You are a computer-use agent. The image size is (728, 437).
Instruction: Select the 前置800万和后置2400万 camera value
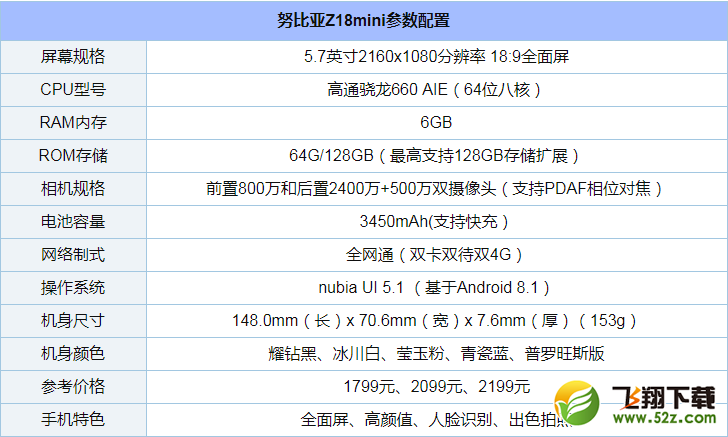pyautogui.click(x=436, y=189)
